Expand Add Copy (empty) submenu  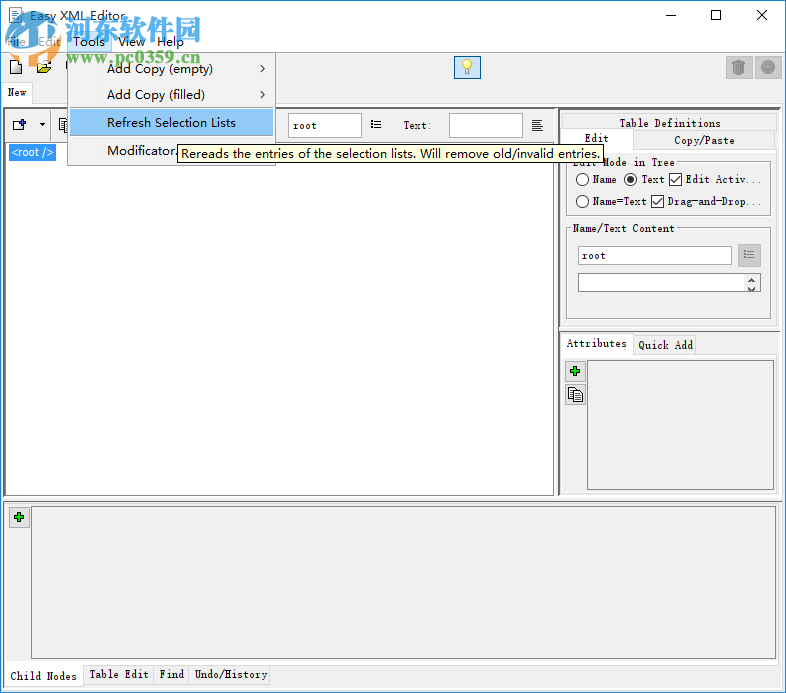pos(171,69)
